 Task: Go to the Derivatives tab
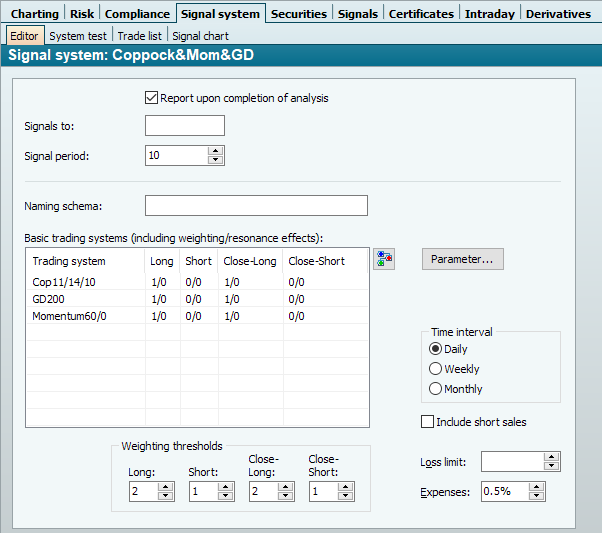click(x=558, y=14)
